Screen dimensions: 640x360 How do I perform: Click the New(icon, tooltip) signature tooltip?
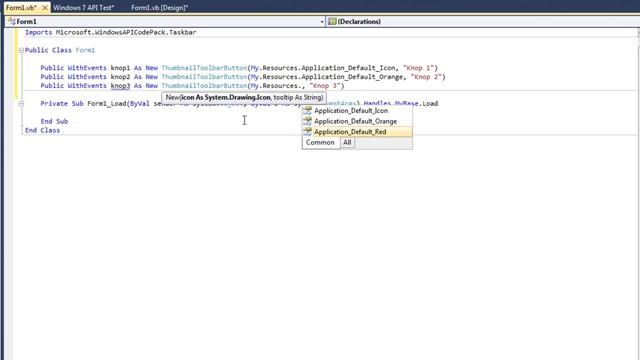(244, 98)
